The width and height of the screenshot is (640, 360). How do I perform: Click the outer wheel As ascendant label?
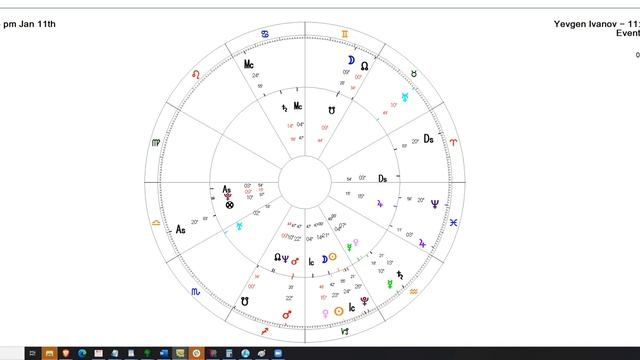180,229
